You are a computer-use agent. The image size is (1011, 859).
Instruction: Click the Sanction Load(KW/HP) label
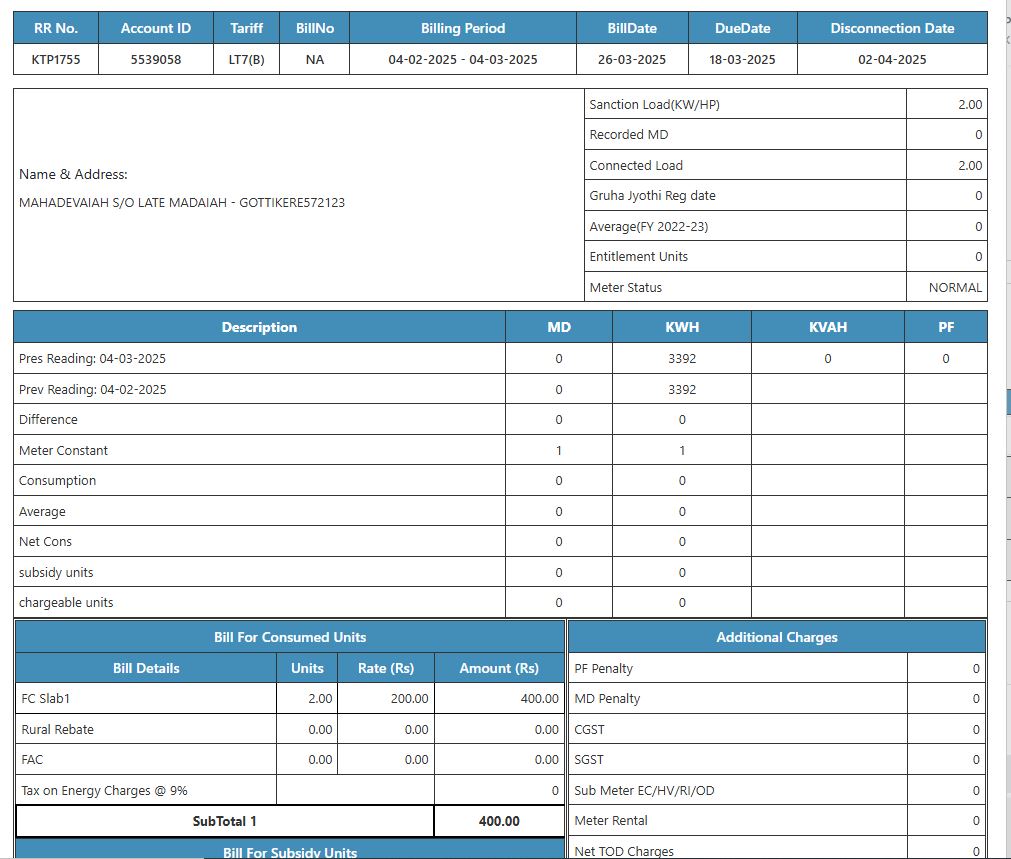654,104
